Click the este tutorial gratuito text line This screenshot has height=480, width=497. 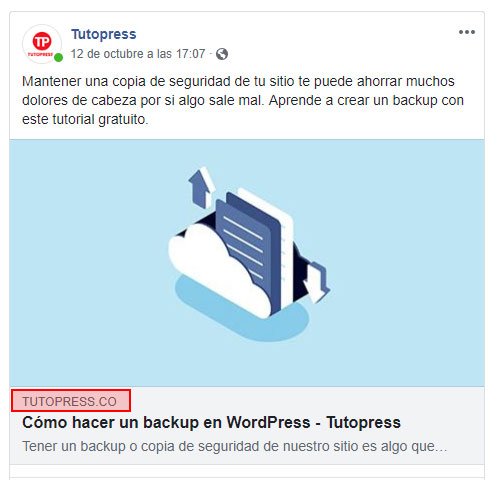pyautogui.click(x=85, y=119)
